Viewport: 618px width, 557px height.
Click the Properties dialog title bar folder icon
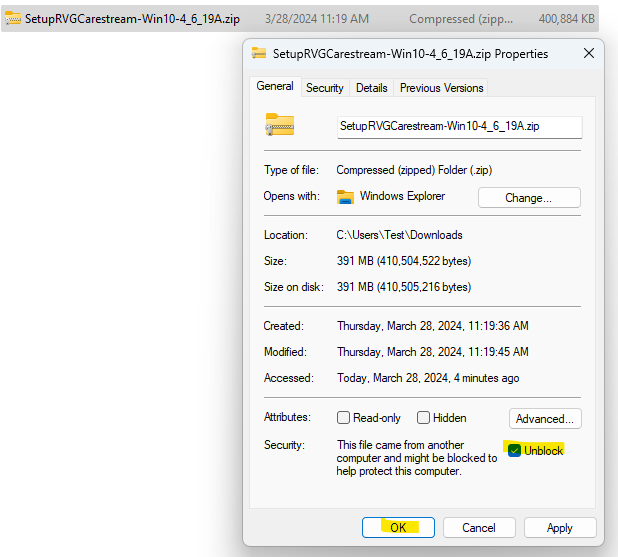(260, 53)
